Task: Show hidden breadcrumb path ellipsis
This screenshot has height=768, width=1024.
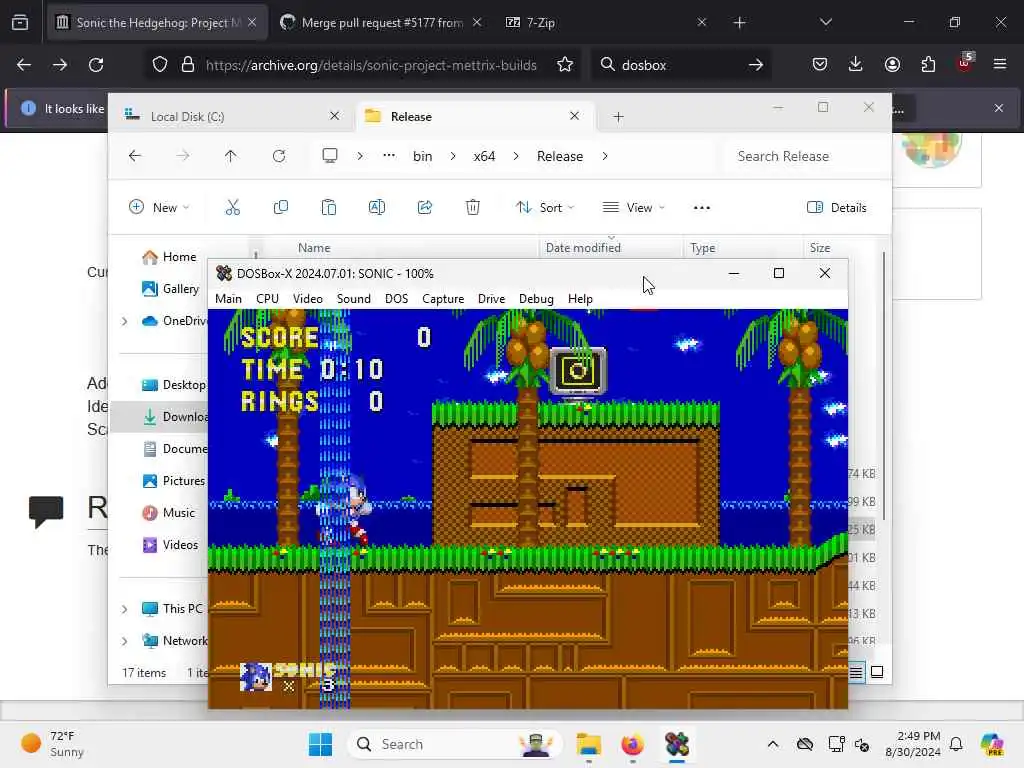Action: coord(389,155)
